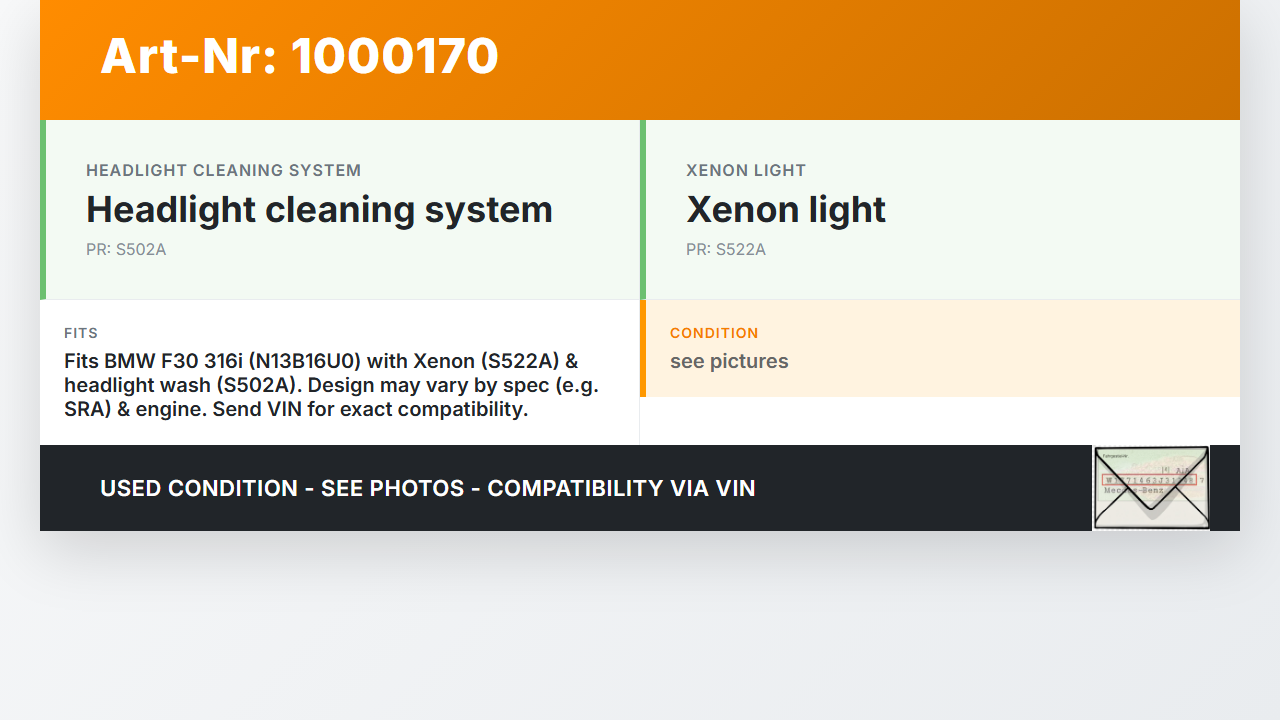Screen dimensions: 1280x720
Task: Click the HEADLIGHT CLEANING SYSTEM small label
Action: (223, 170)
